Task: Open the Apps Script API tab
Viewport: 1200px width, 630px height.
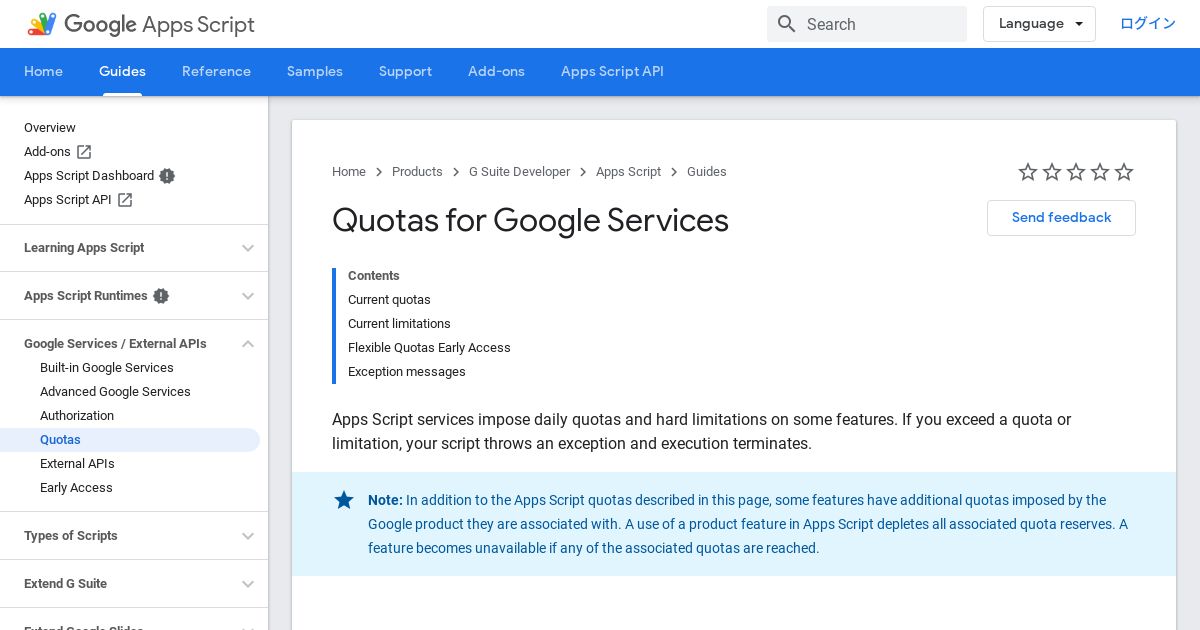Action: (612, 72)
